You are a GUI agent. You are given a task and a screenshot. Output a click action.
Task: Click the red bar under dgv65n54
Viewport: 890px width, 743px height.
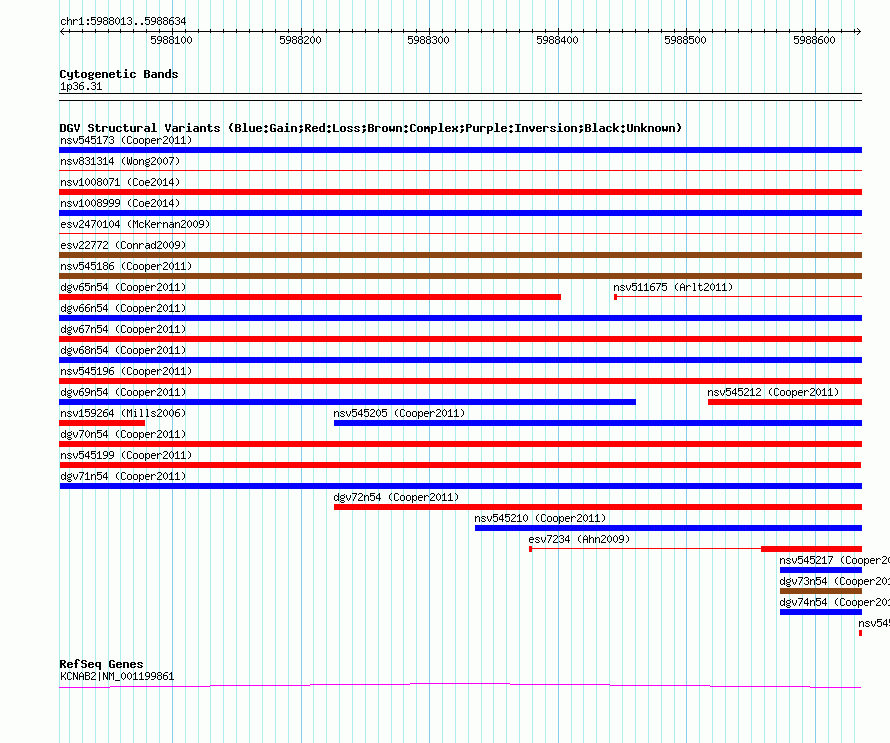pyautogui.click(x=310, y=297)
